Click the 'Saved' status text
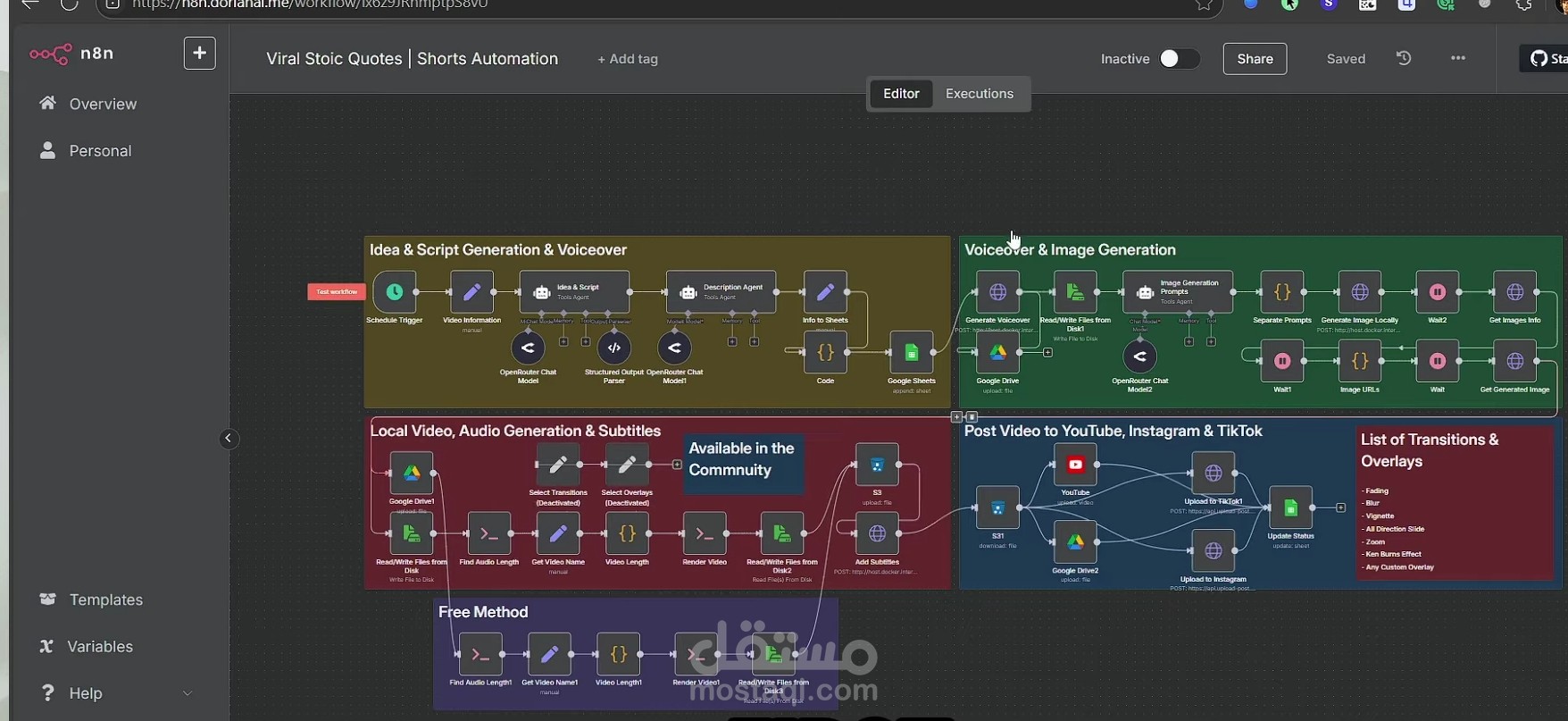The width and height of the screenshot is (1568, 721). 1346,59
